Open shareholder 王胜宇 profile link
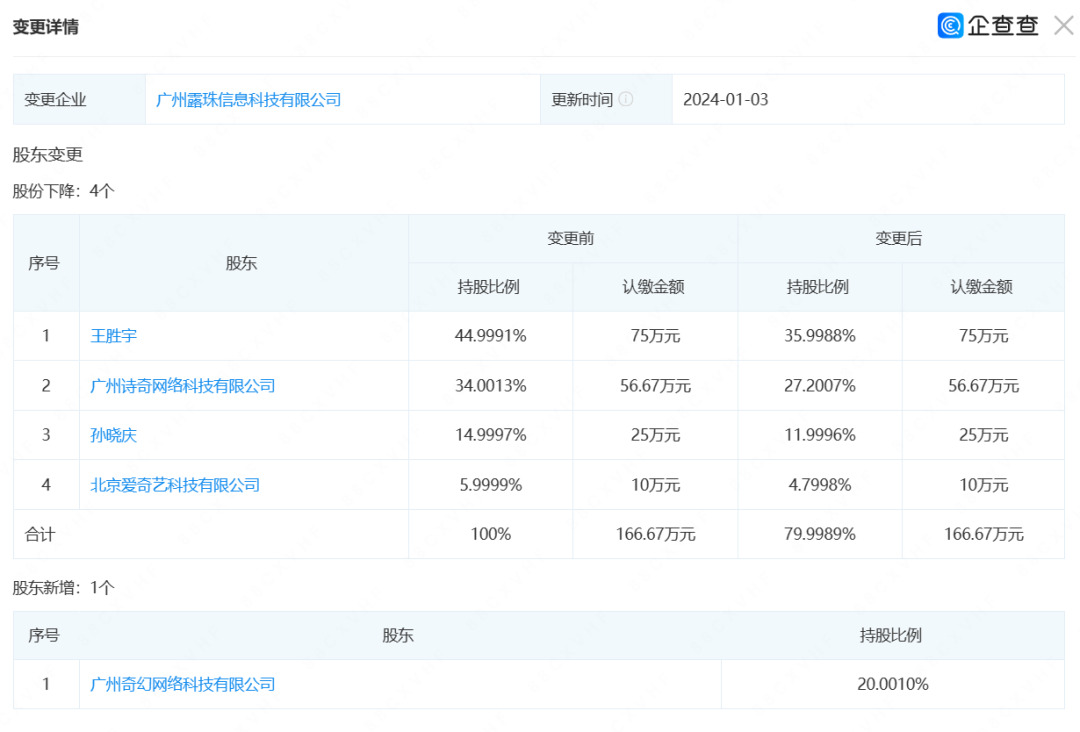The image size is (1080, 732). [113, 336]
